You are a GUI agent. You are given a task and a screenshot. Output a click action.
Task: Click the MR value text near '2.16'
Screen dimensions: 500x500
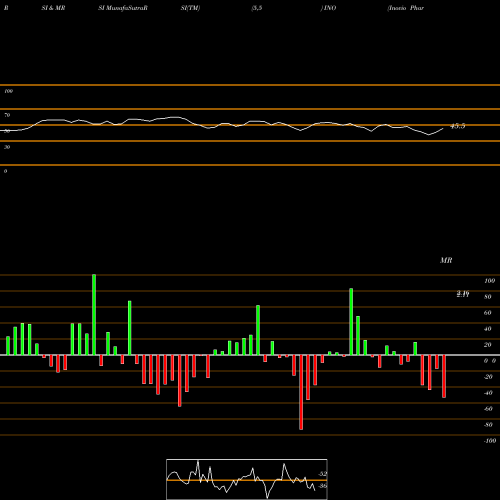463,294
